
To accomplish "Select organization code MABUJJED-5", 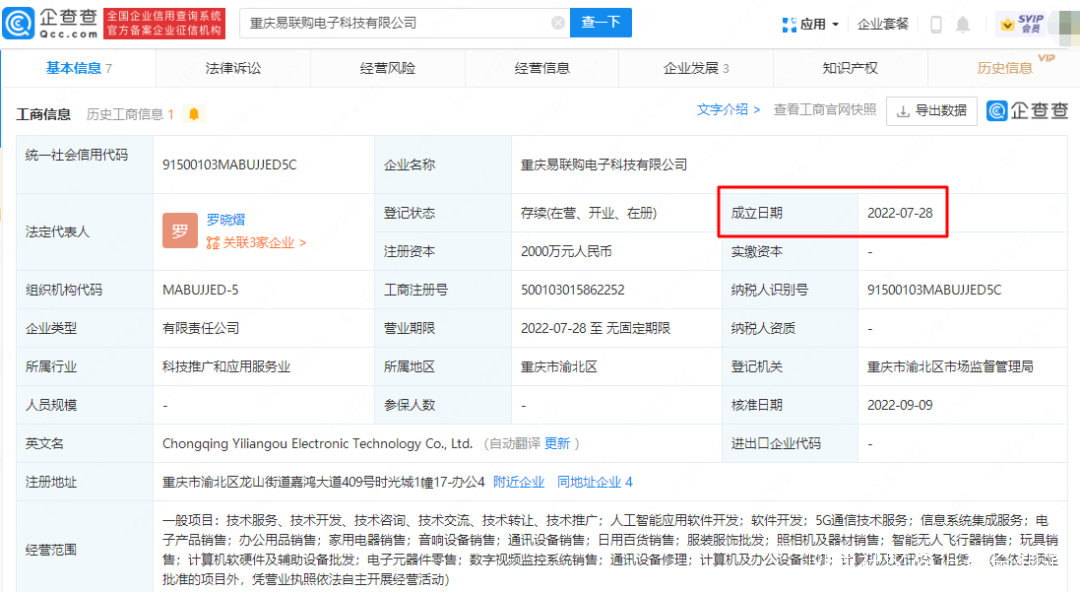I will coord(200,290).
